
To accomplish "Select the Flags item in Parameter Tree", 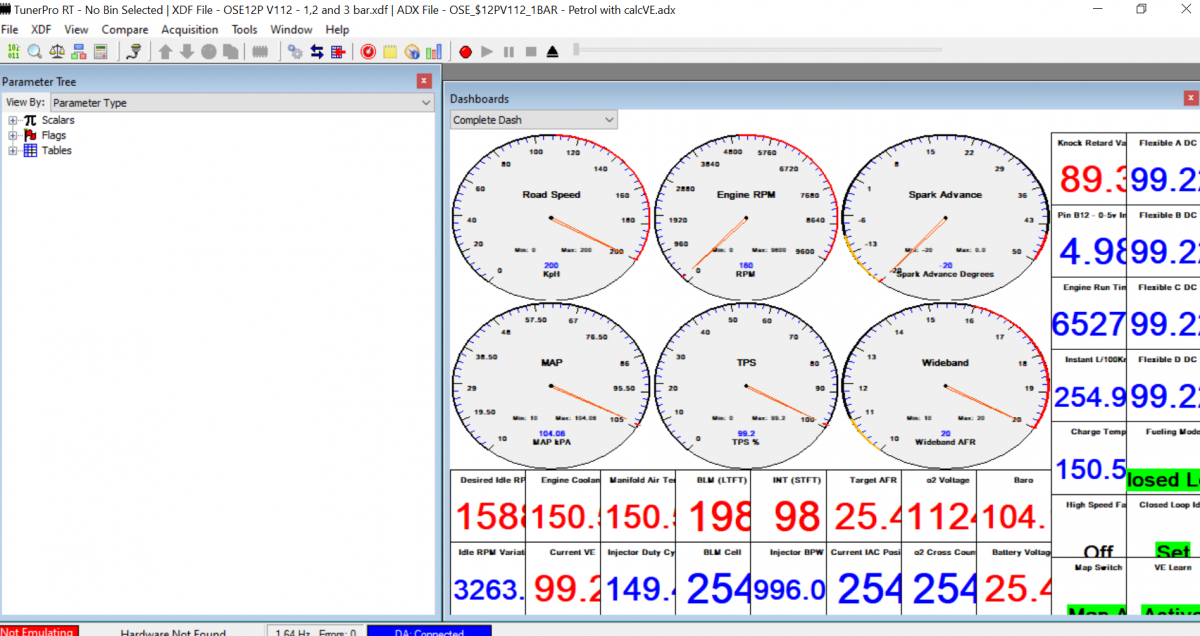I will 54,135.
